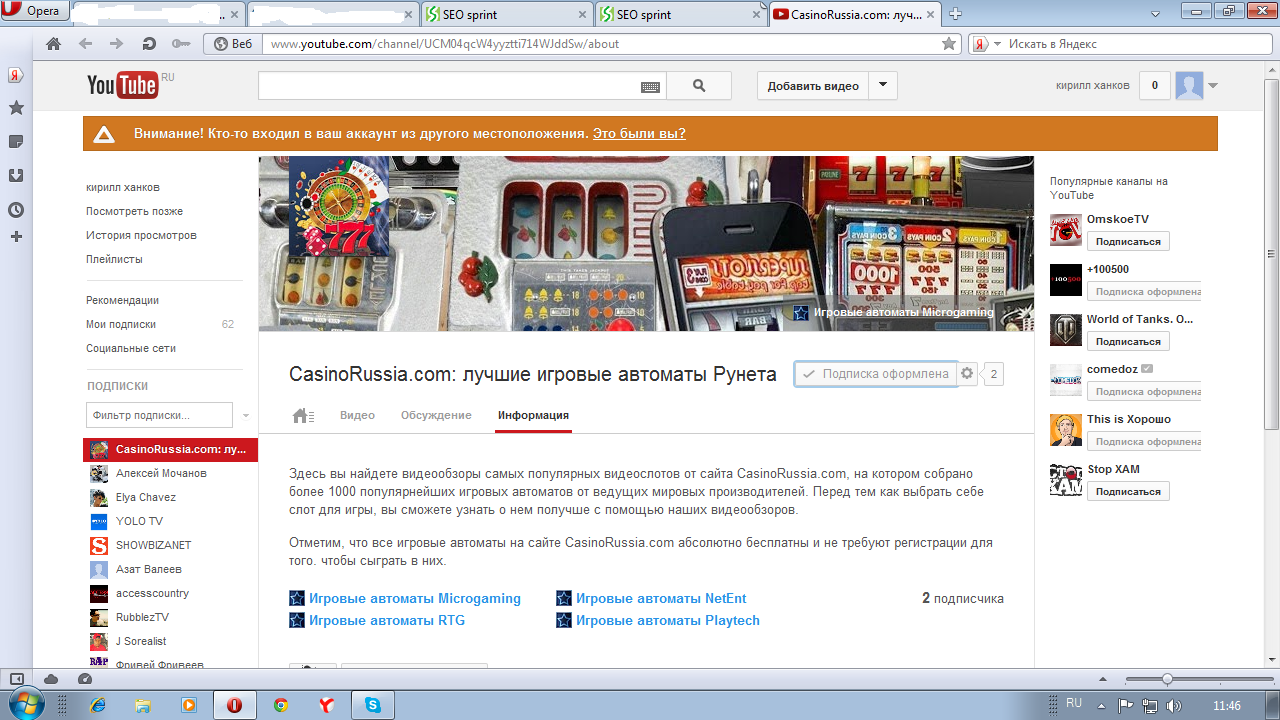
Task: Open История просмотров in the sidebar
Action: 141,235
